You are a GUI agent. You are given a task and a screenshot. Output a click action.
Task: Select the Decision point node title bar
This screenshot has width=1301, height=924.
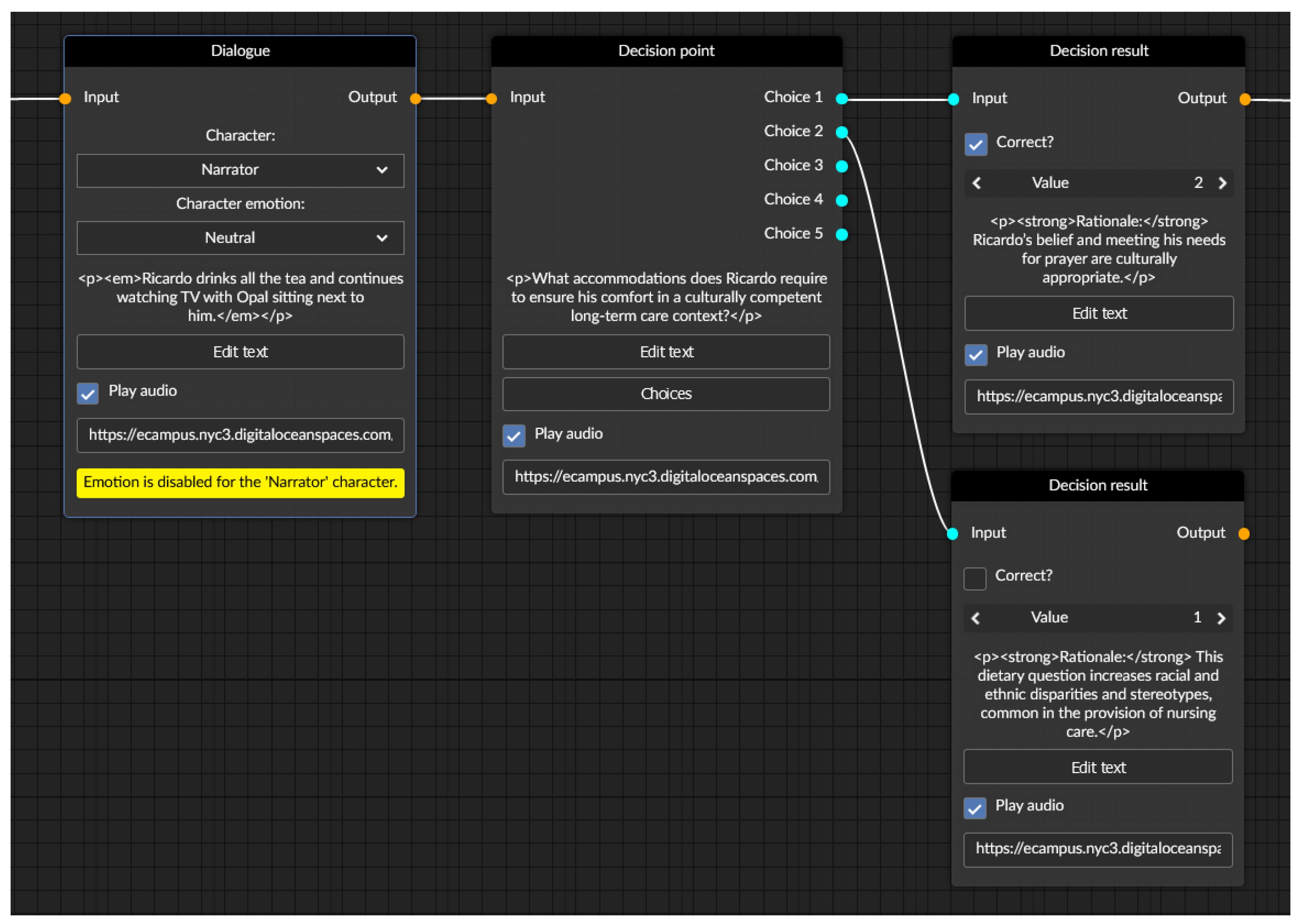666,51
